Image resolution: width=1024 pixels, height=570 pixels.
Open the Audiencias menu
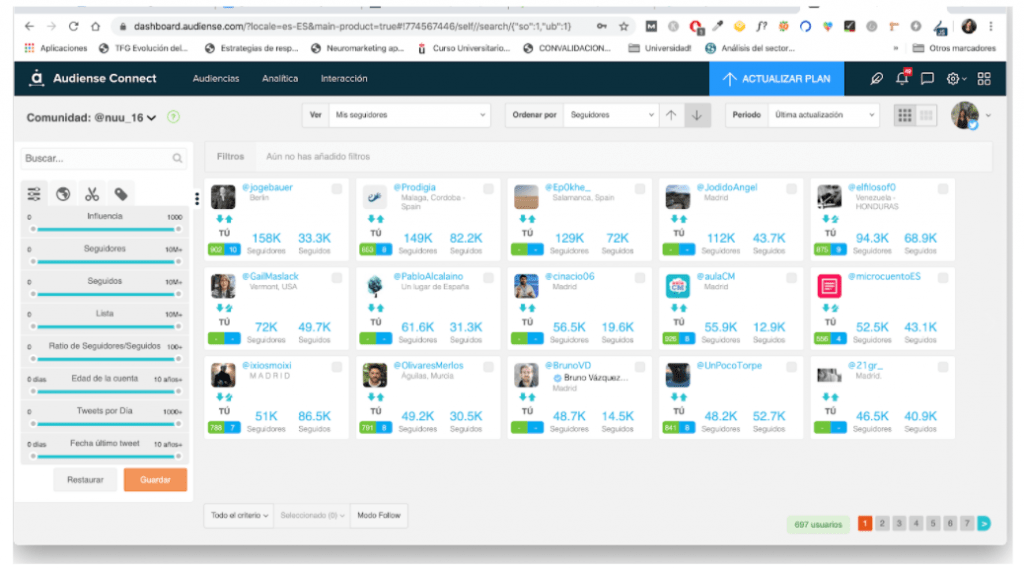point(216,78)
